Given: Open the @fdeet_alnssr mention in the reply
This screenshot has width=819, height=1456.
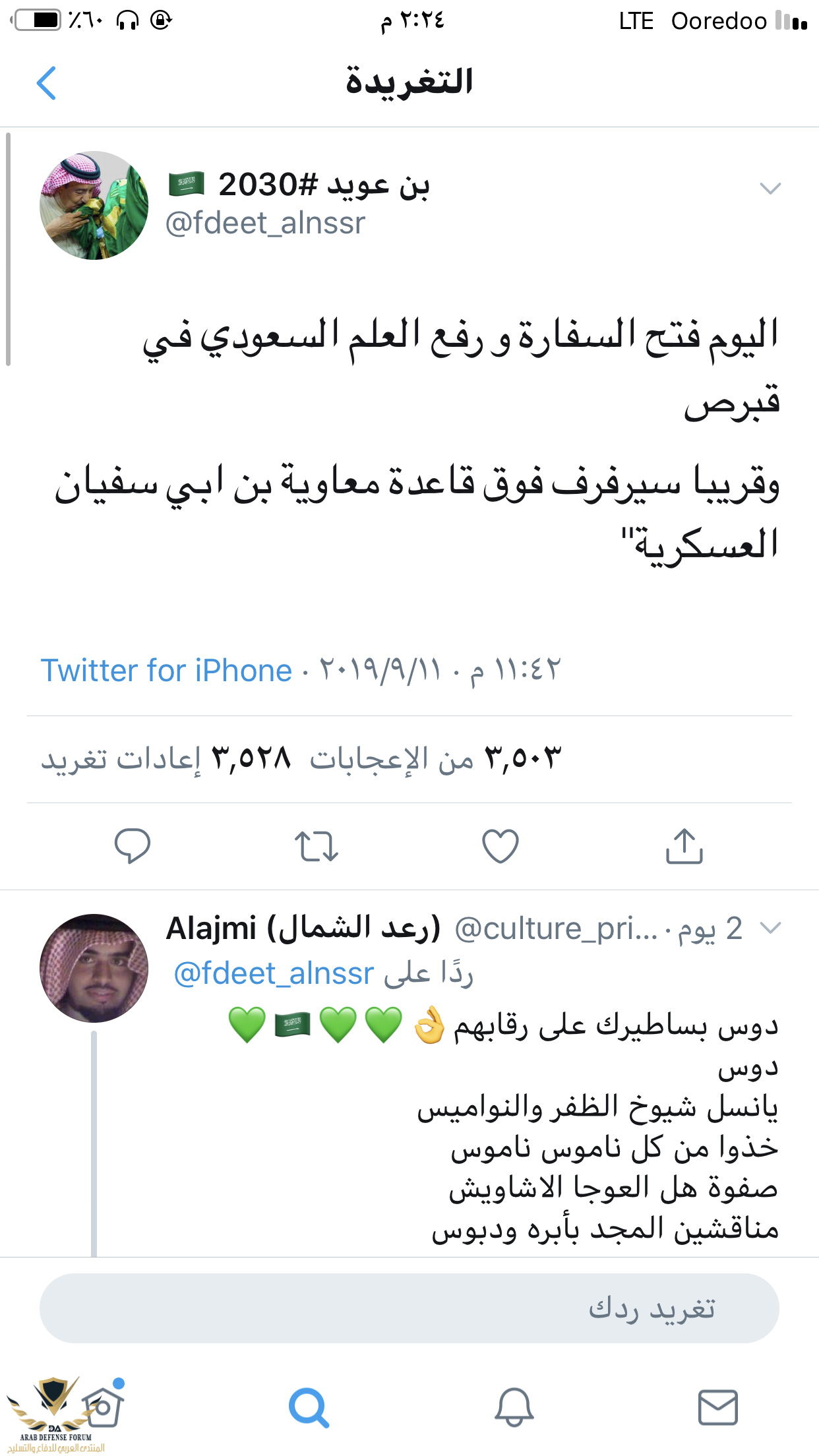Looking at the screenshot, I should (274, 973).
